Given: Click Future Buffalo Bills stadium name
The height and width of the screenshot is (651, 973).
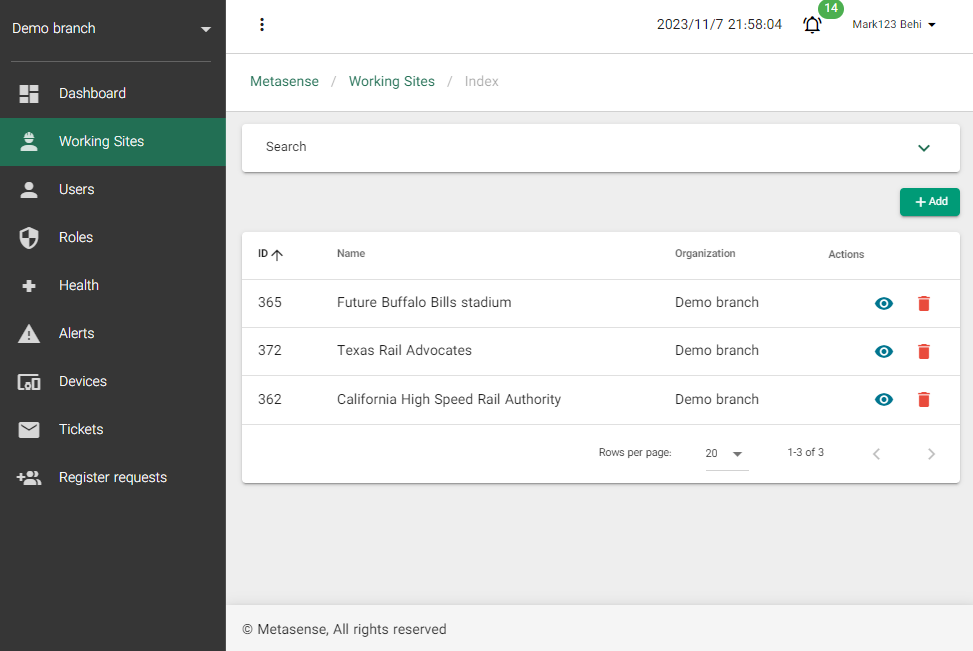Looking at the screenshot, I should (x=424, y=303).
